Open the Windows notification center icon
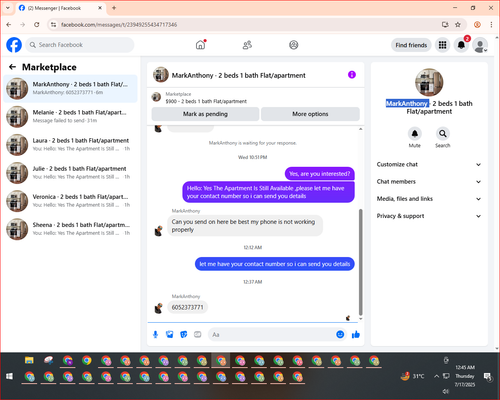Screen dimensions: 500x400 click(x=487, y=377)
